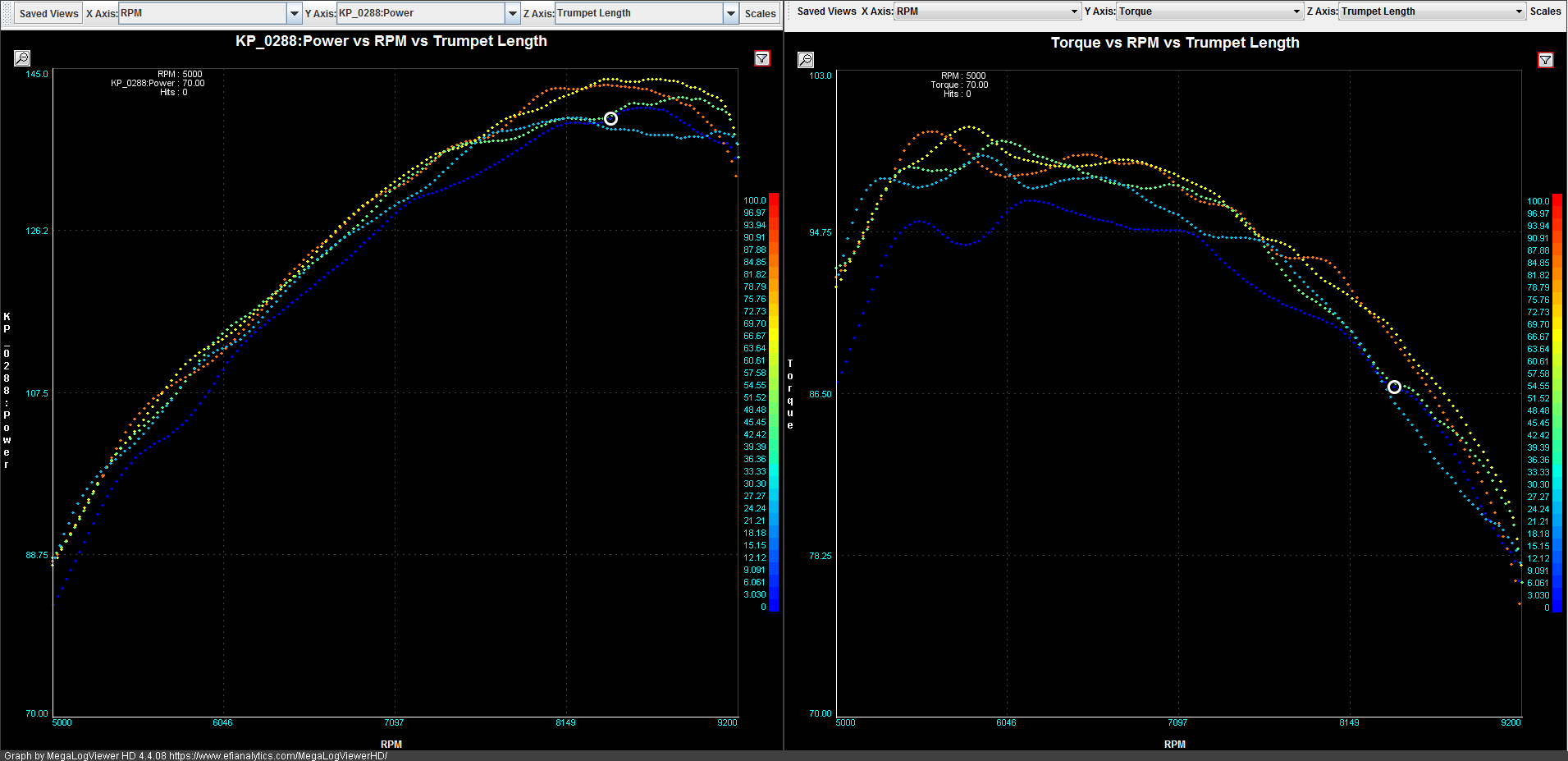Viewport: 1568px width, 761px height.
Task: Click Z Axis dropdown arrow in Power panel
Action: tap(730, 13)
